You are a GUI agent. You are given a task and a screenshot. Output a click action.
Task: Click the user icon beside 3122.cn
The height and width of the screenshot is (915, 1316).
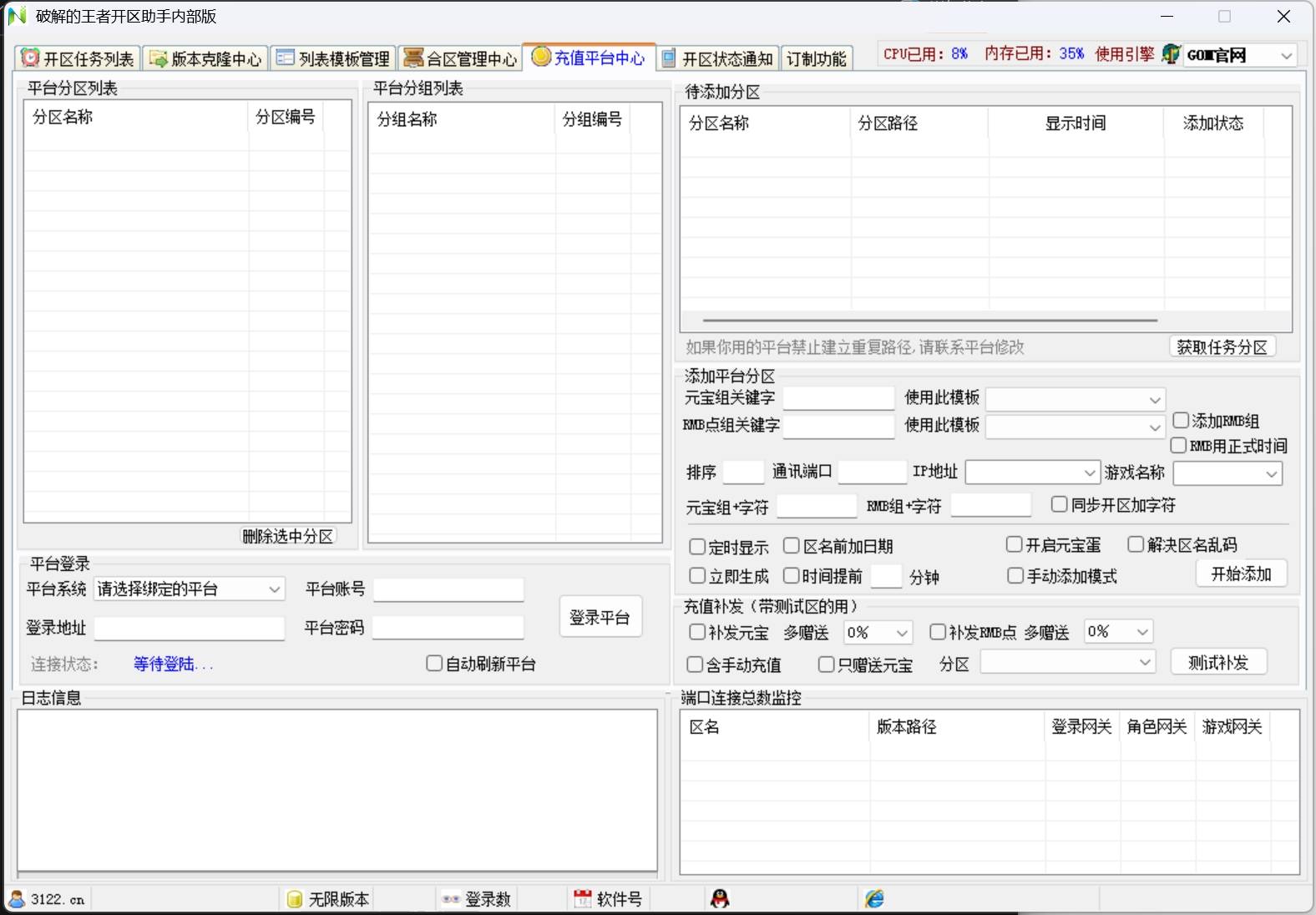pos(17,898)
